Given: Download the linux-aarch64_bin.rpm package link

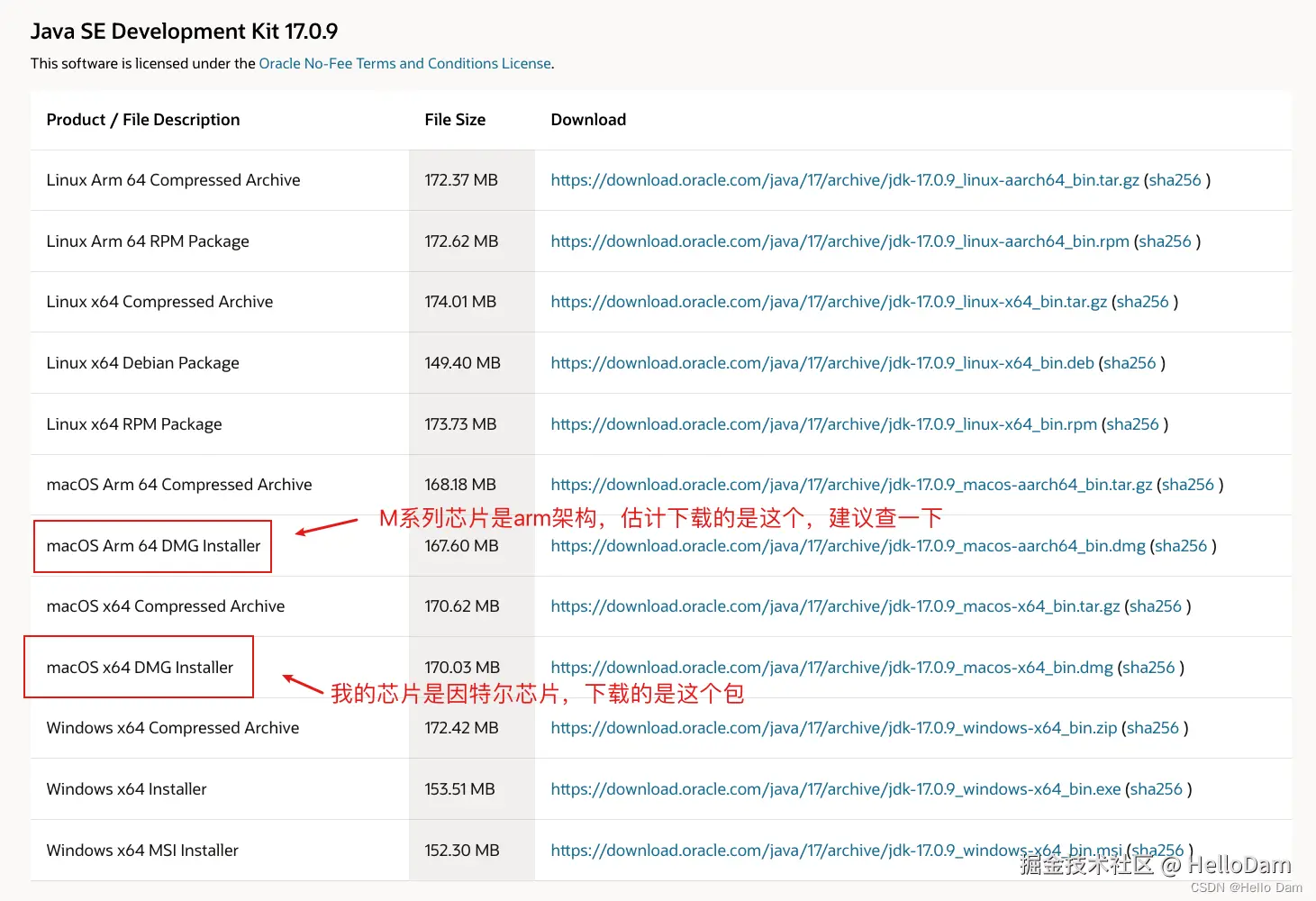Looking at the screenshot, I should tap(840, 241).
